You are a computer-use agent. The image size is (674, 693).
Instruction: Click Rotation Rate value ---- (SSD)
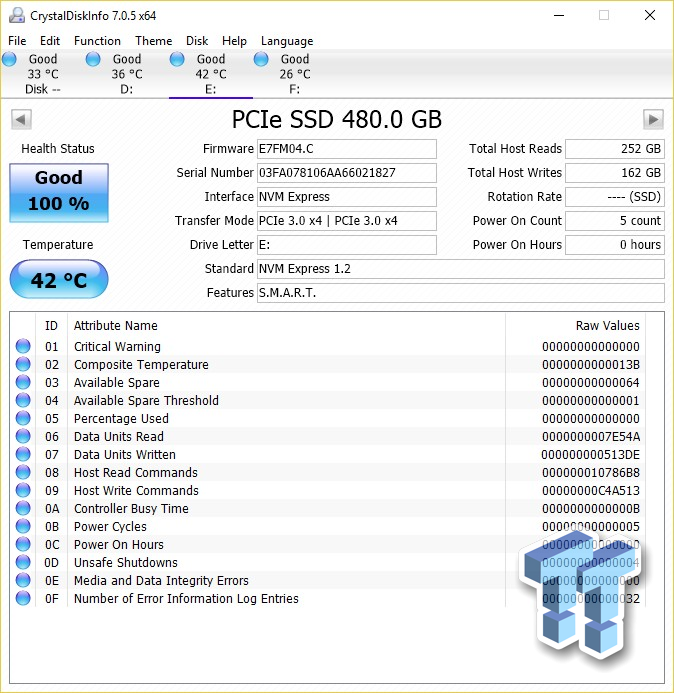pos(615,197)
